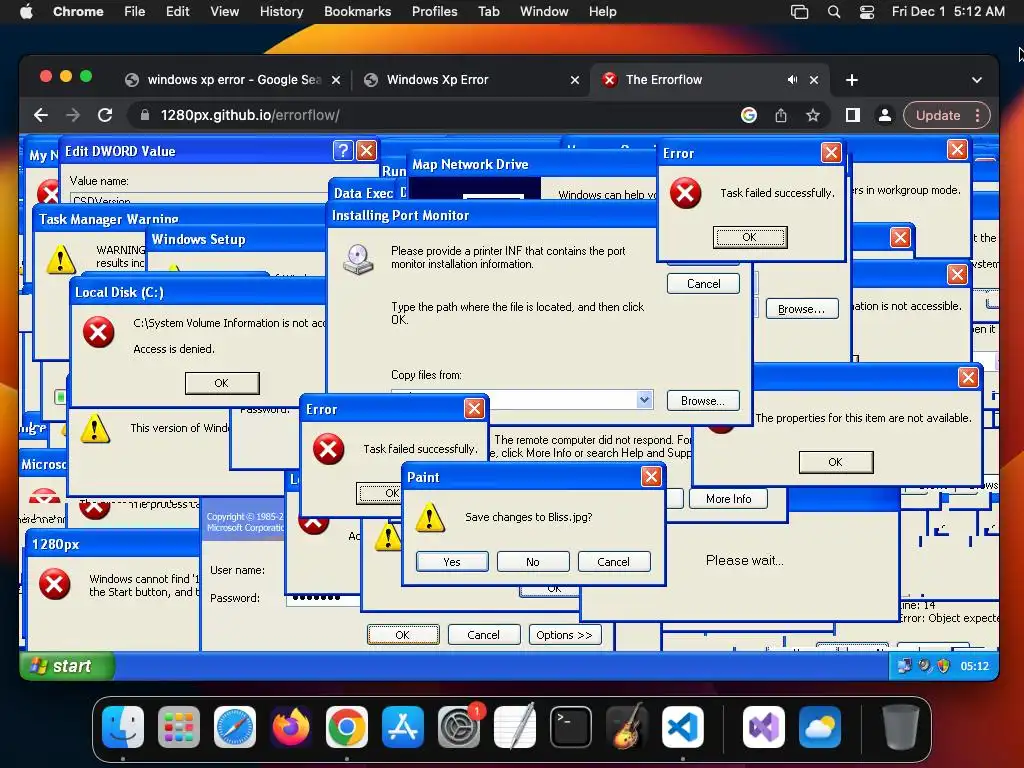This screenshot has height=768, width=1024.
Task: Click Browse next to Copy files from
Action: [703, 400]
